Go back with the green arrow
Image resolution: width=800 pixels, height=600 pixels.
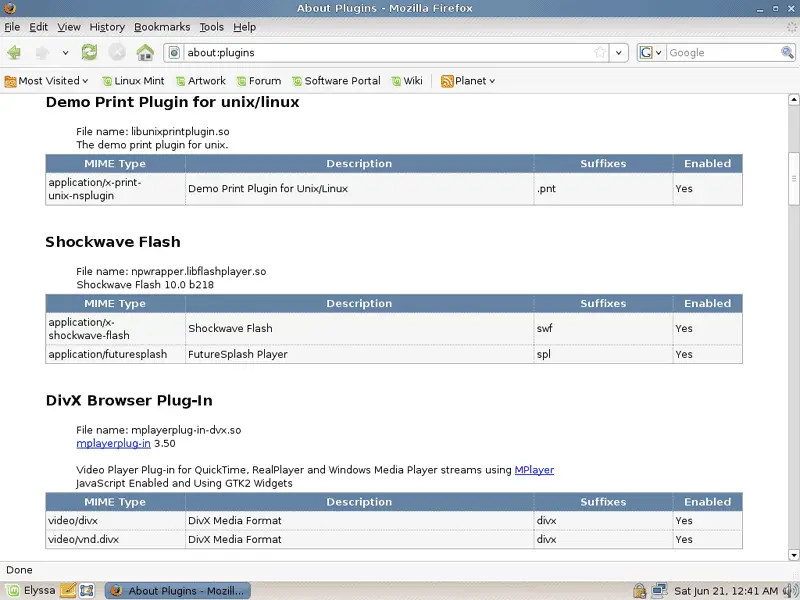click(x=14, y=52)
